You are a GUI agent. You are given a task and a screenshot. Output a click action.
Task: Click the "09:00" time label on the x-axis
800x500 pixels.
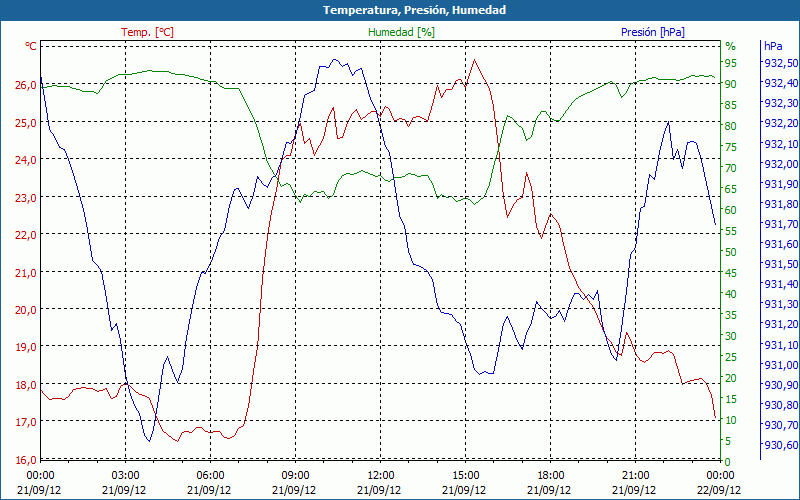click(x=295, y=476)
